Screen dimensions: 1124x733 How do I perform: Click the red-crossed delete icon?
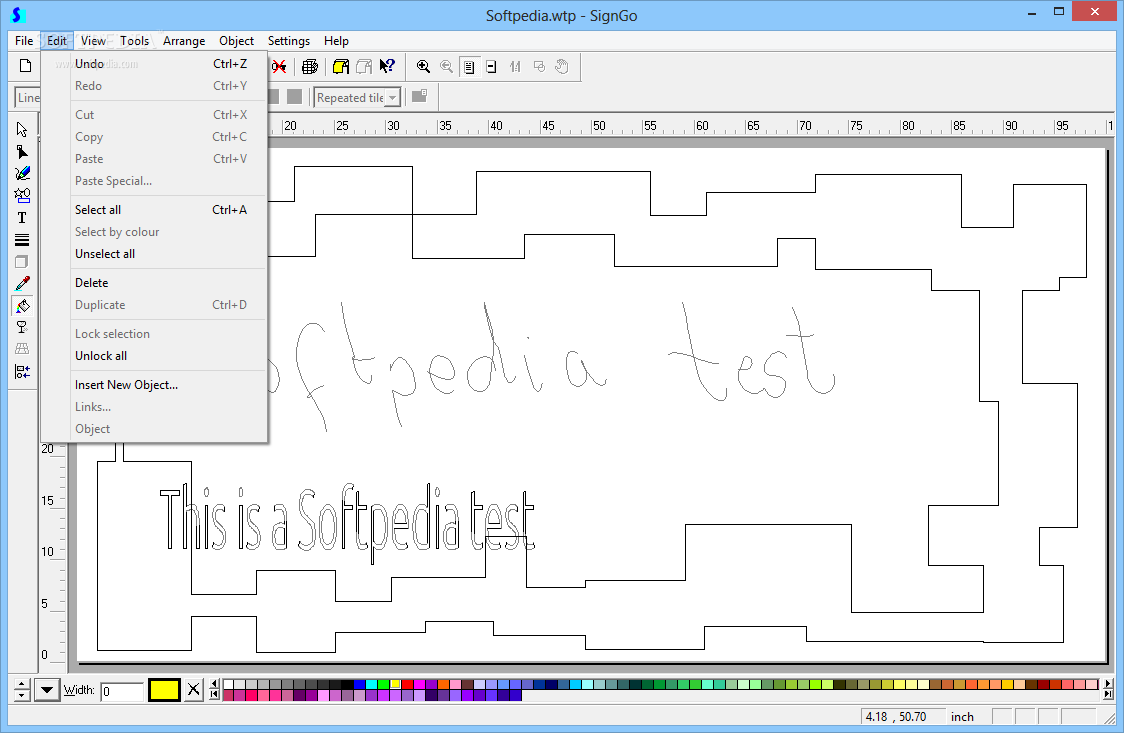point(279,67)
